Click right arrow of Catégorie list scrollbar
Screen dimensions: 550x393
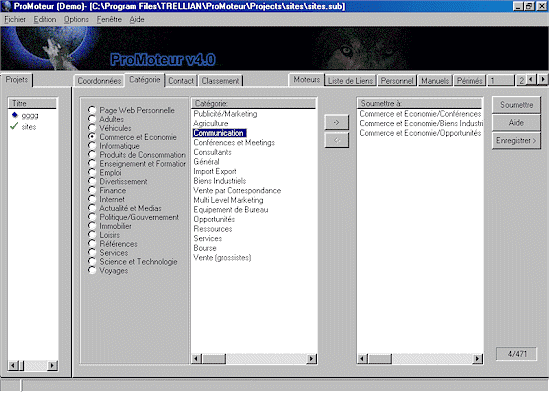[311, 359]
